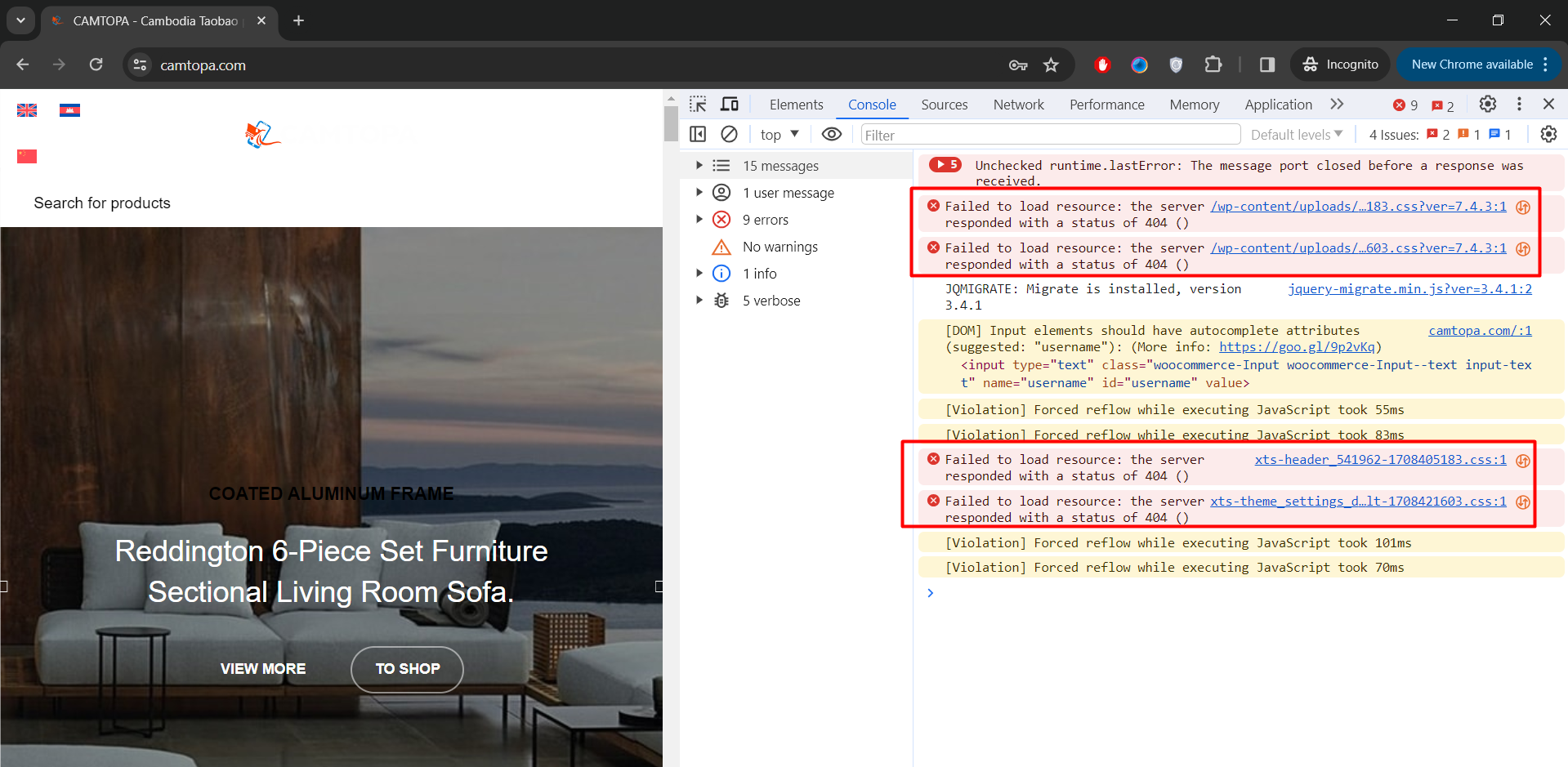
Task: Expand the 5 verbose group
Action: coord(699,300)
